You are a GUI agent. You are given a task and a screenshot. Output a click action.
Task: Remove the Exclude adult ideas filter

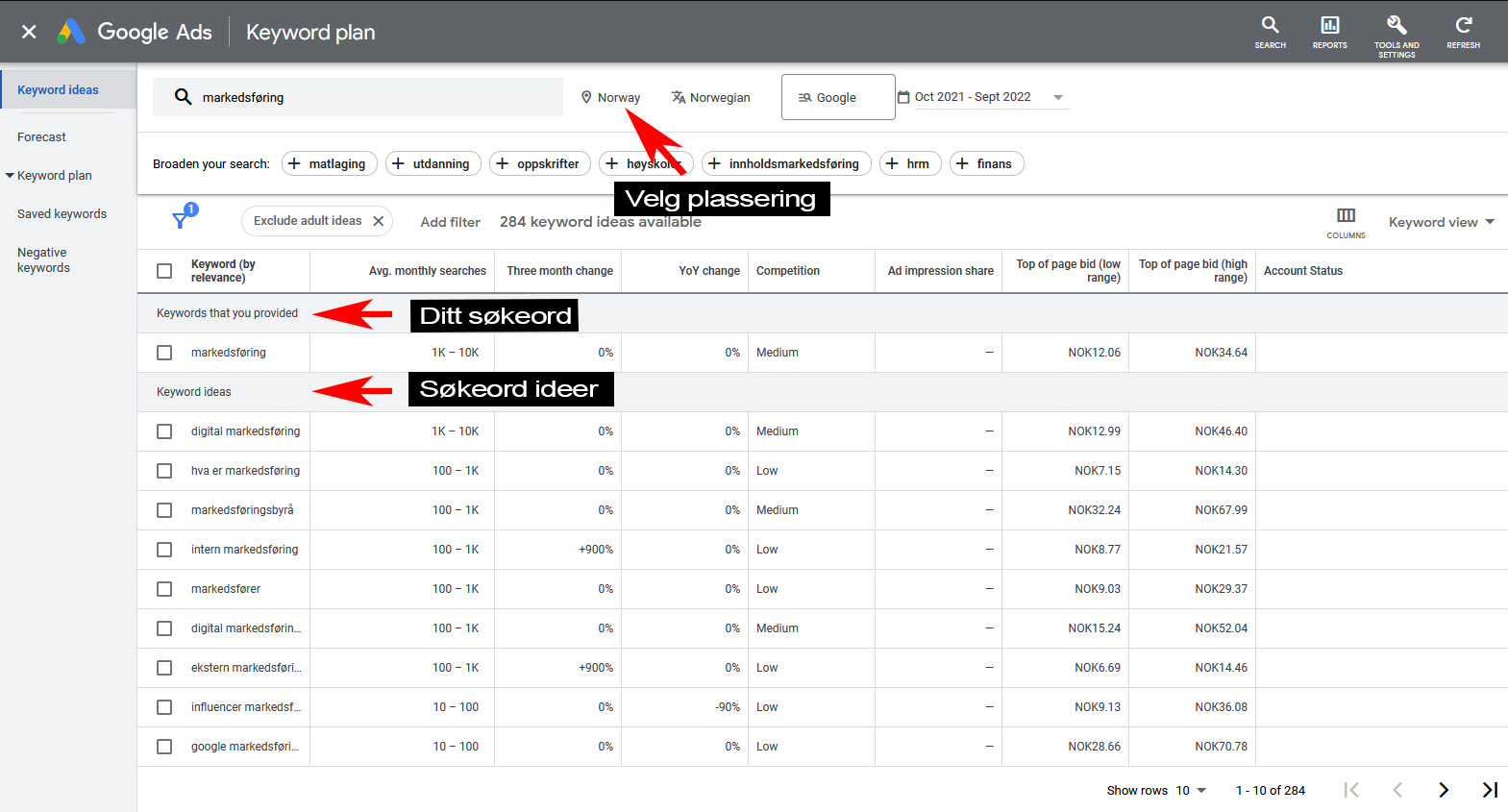coord(379,221)
